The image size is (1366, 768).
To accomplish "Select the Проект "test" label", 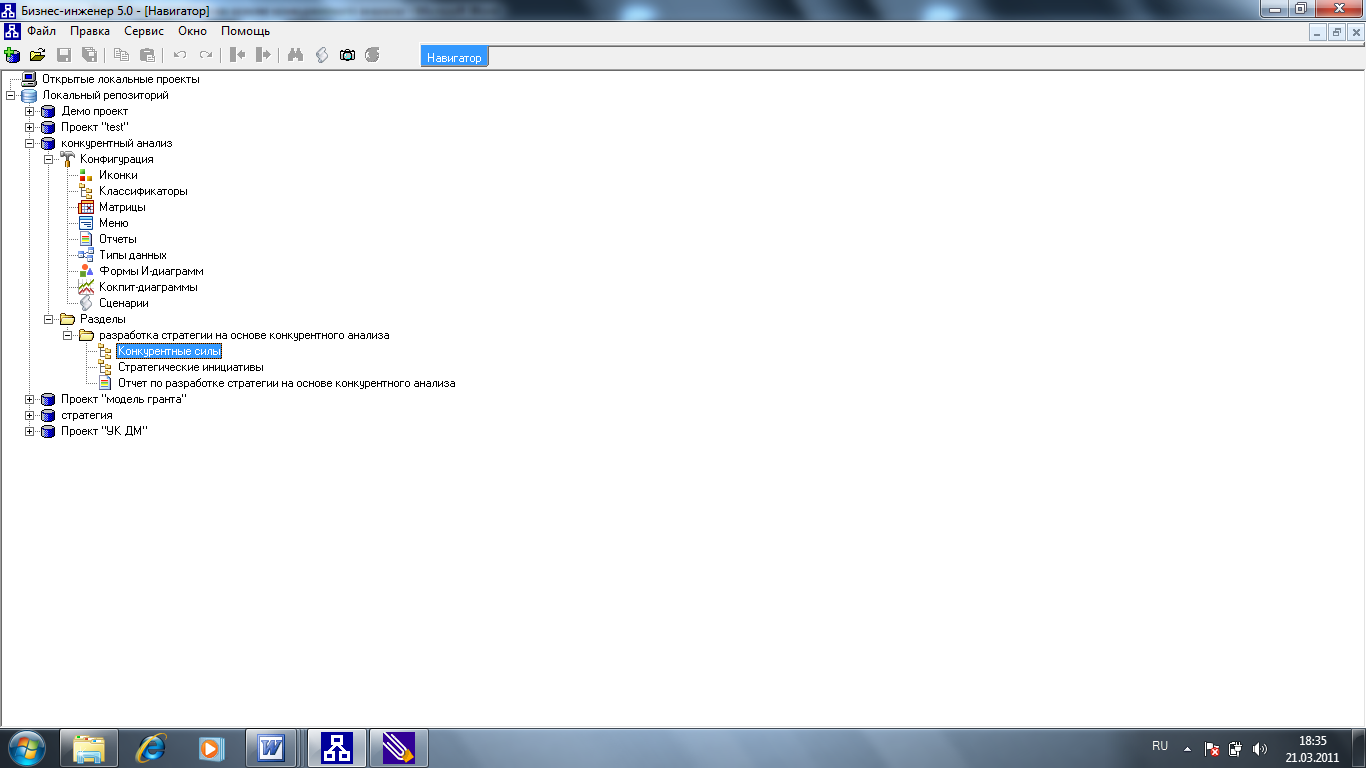I will click(95, 127).
